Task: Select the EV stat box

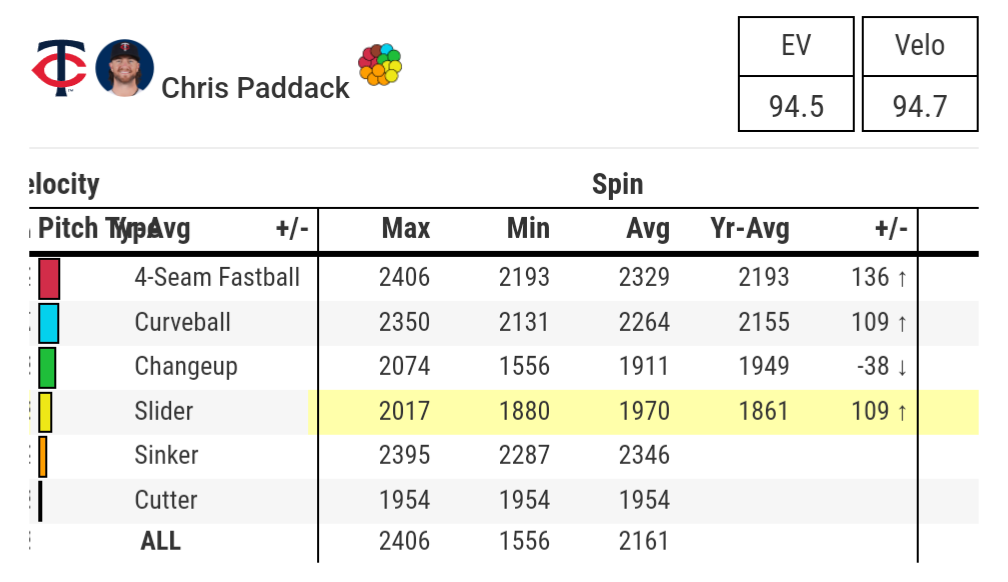Action: pyautogui.click(x=796, y=74)
